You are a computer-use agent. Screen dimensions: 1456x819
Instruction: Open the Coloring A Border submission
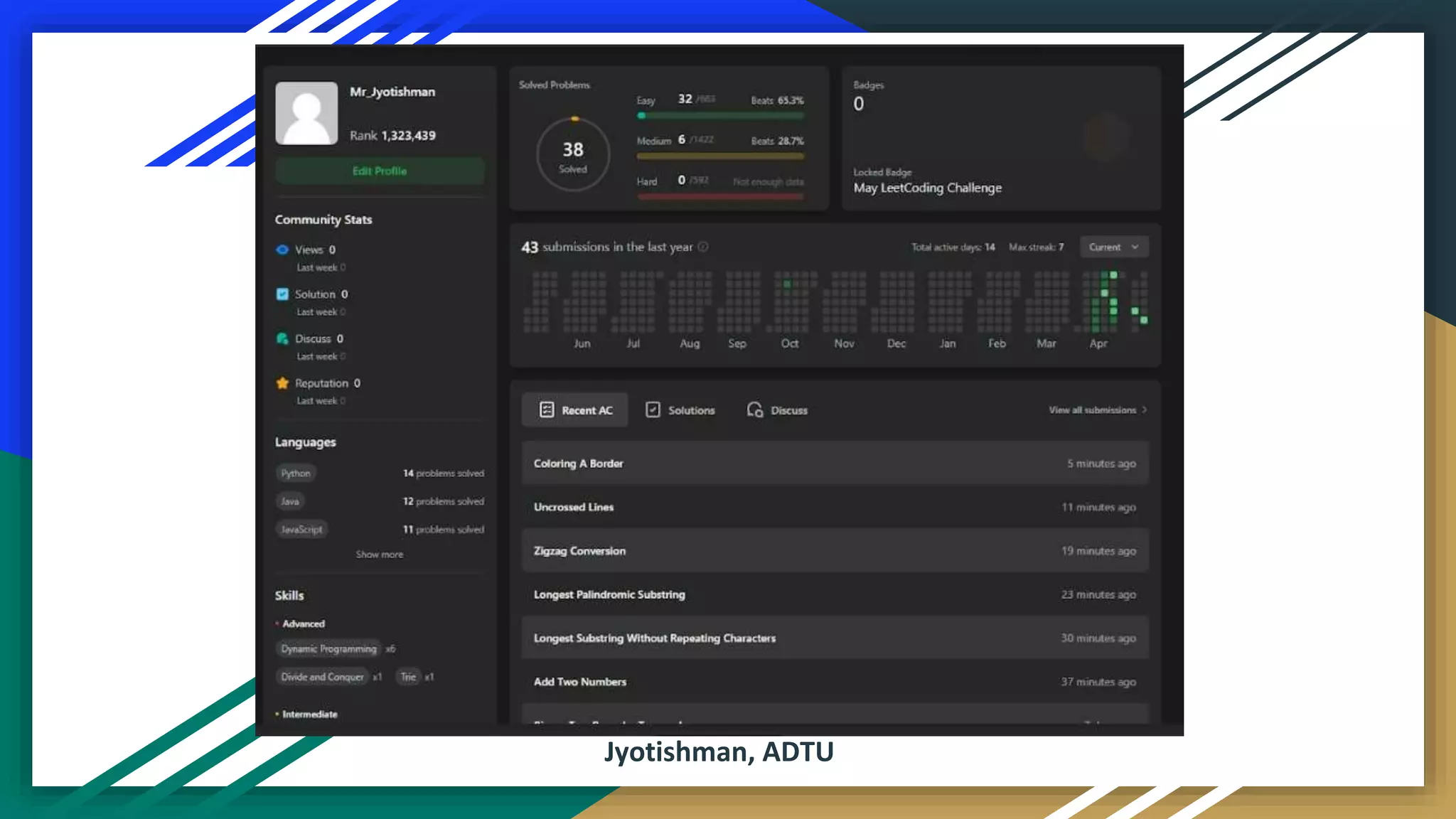point(578,464)
